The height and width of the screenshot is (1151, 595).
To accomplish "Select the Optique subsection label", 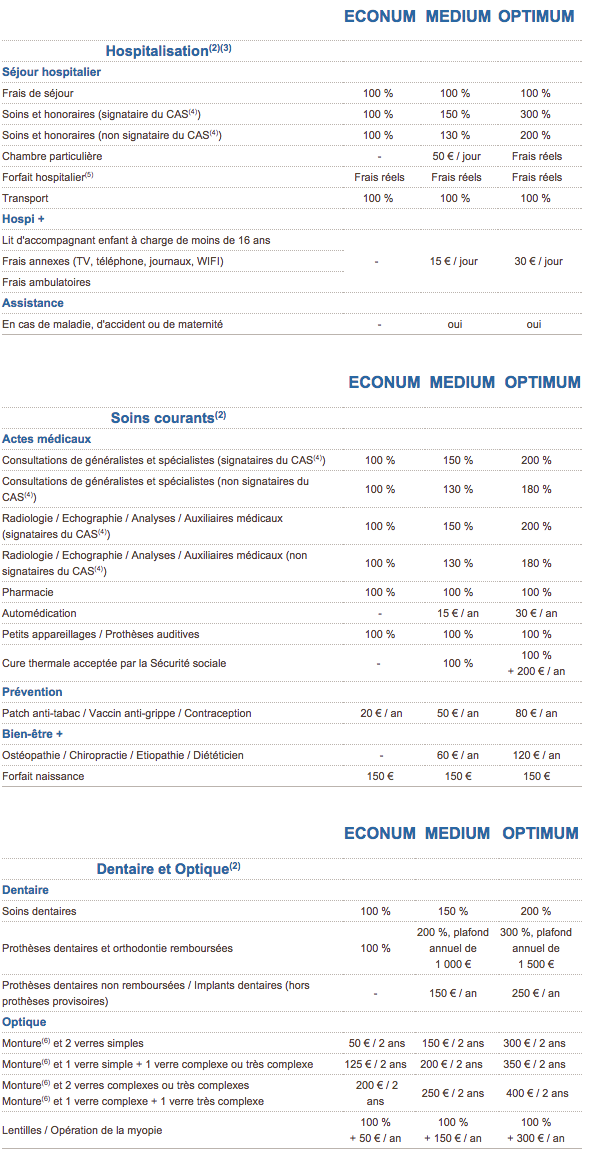I will [x=24, y=1021].
